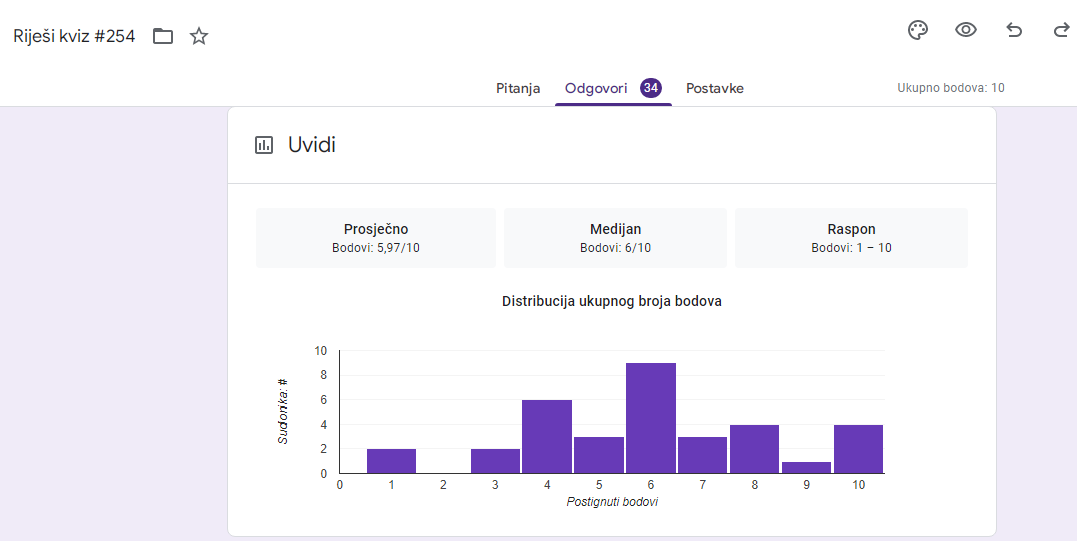The image size is (1077, 541).
Task: Click the histogram bar for score 3
Action: (495, 461)
